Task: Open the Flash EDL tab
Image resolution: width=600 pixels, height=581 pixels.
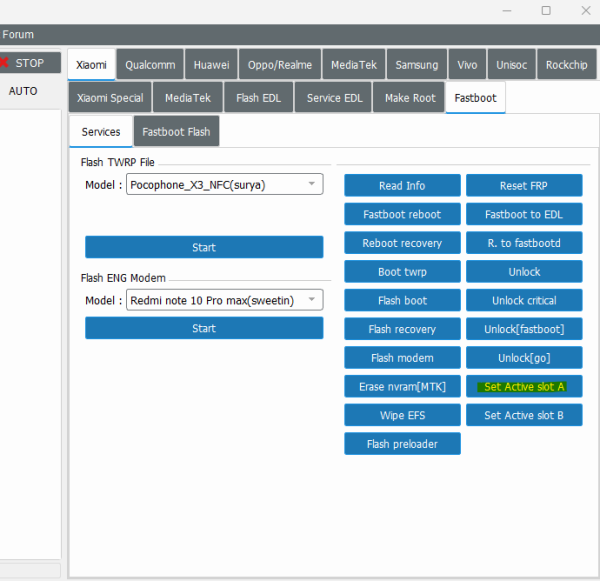Action: (x=259, y=98)
